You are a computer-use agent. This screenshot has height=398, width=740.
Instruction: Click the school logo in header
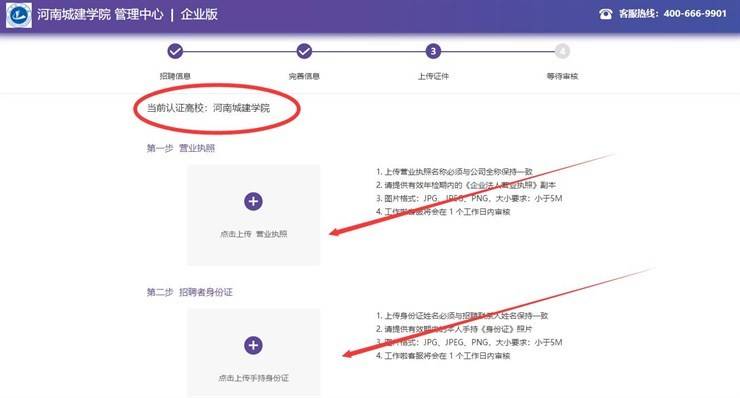[19, 15]
